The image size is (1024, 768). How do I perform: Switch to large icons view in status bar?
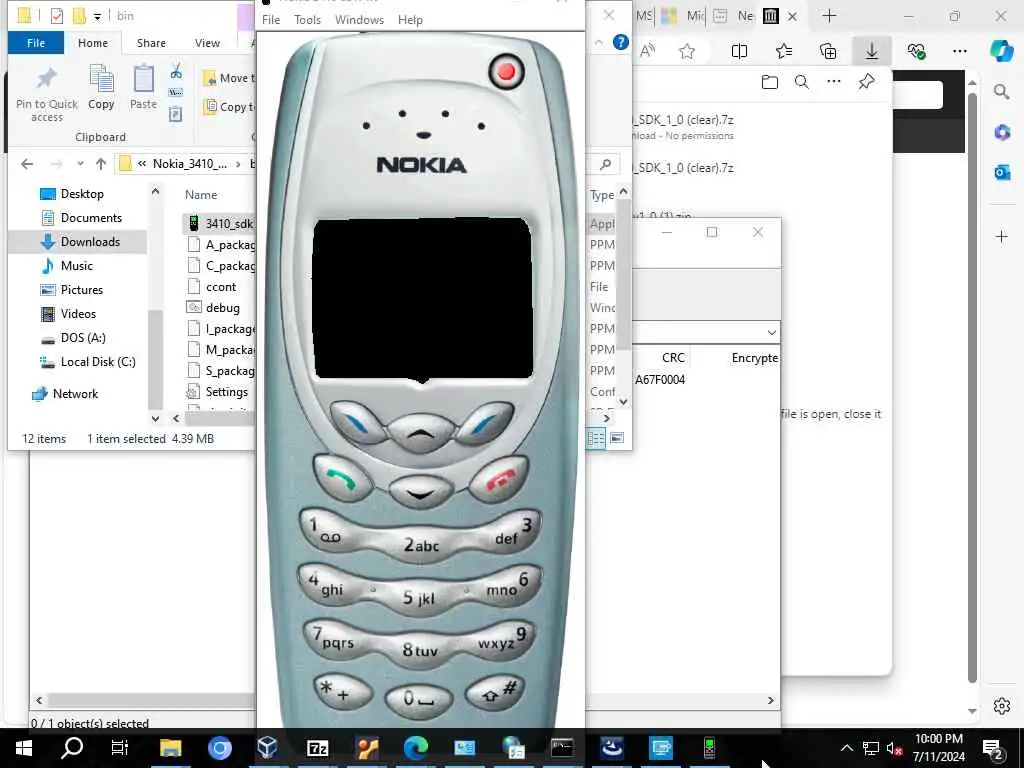click(617, 438)
